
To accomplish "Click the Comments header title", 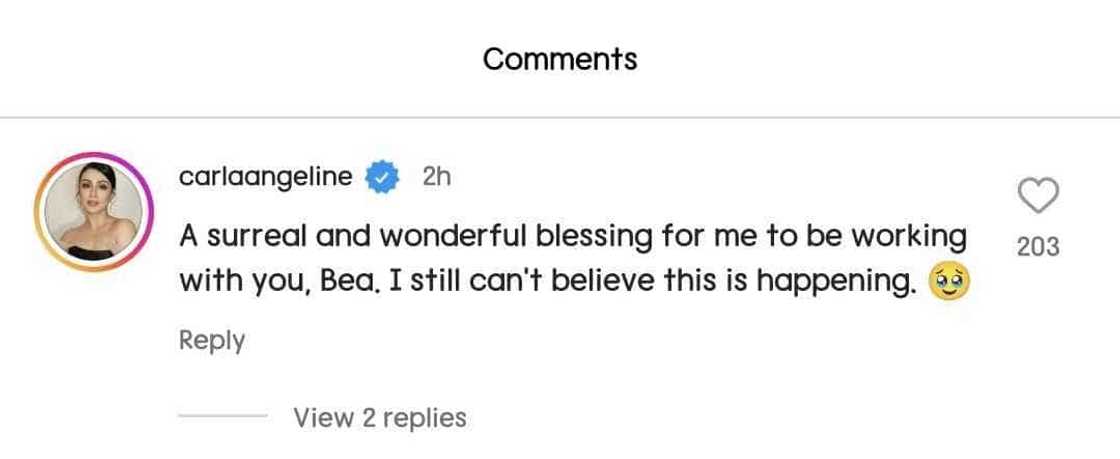I will click(560, 59).
